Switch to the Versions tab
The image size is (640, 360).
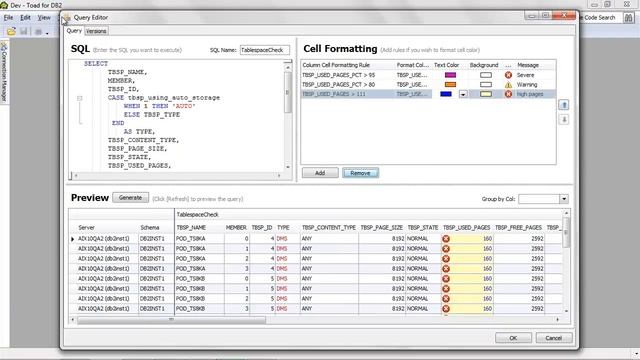coord(96,31)
